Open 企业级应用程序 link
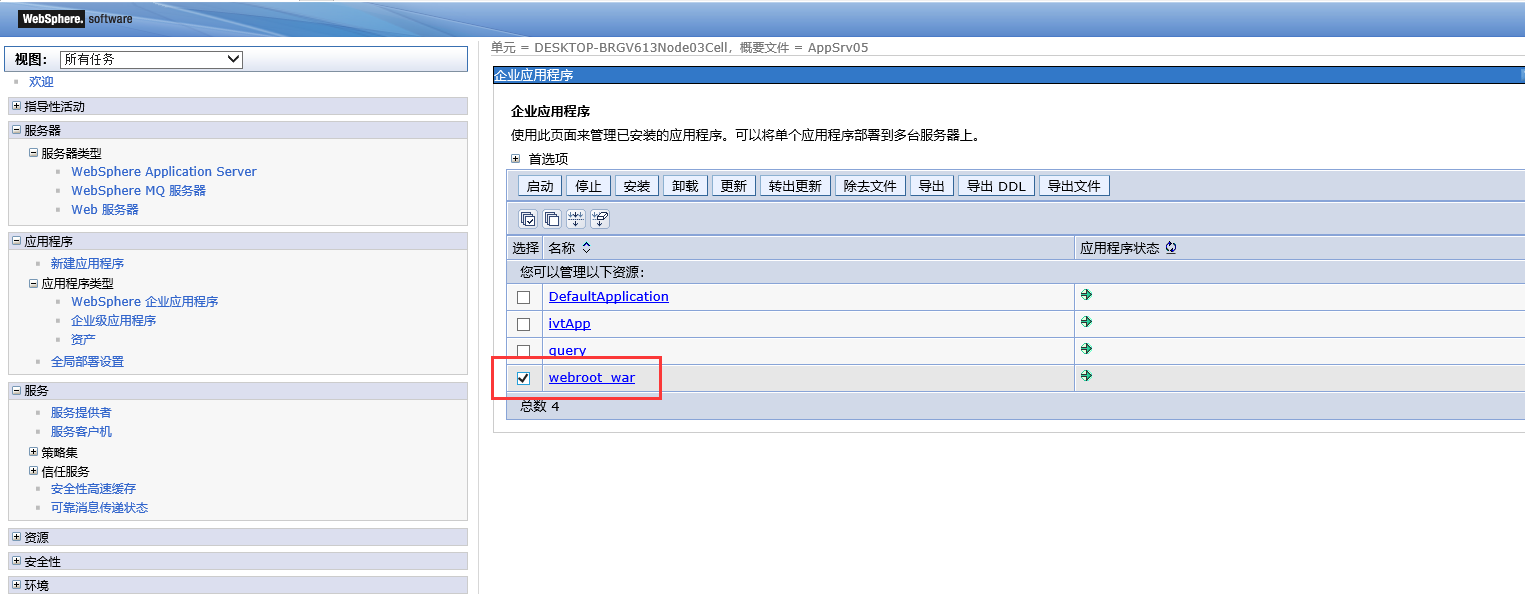 (x=114, y=321)
